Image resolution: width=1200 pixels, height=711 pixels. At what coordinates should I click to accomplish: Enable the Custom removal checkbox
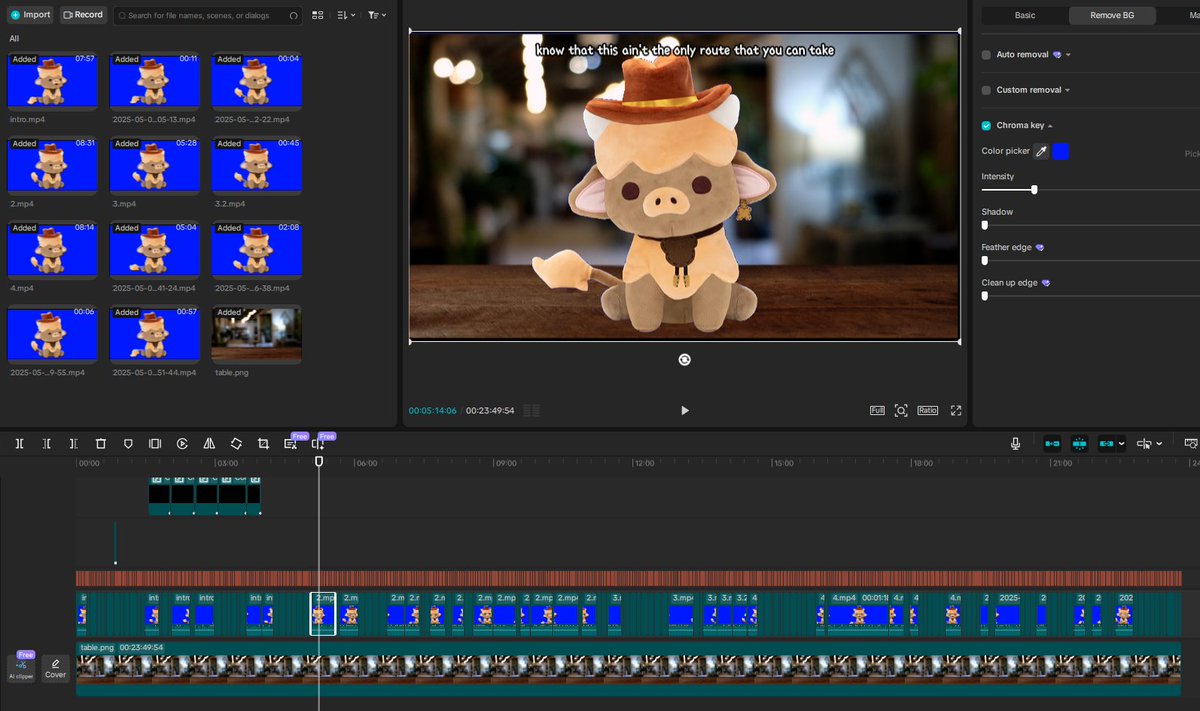tap(986, 90)
